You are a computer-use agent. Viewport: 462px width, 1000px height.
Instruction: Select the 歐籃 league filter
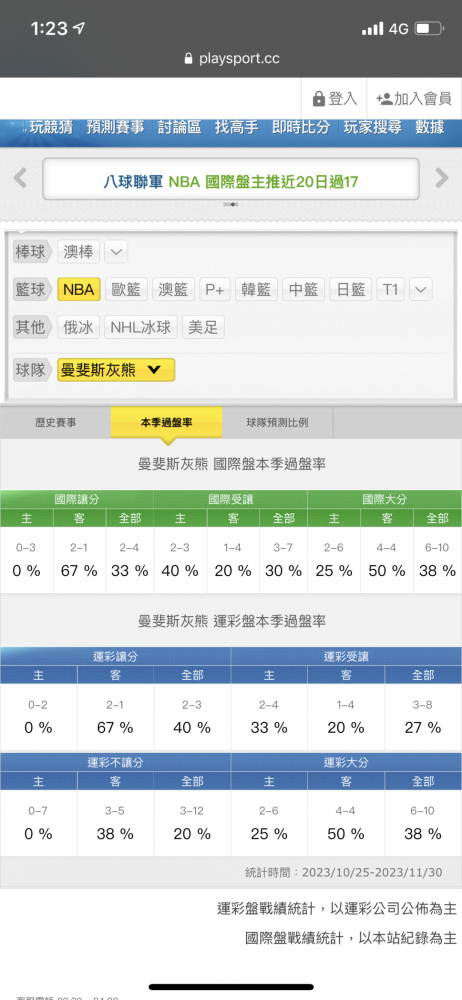[126, 290]
